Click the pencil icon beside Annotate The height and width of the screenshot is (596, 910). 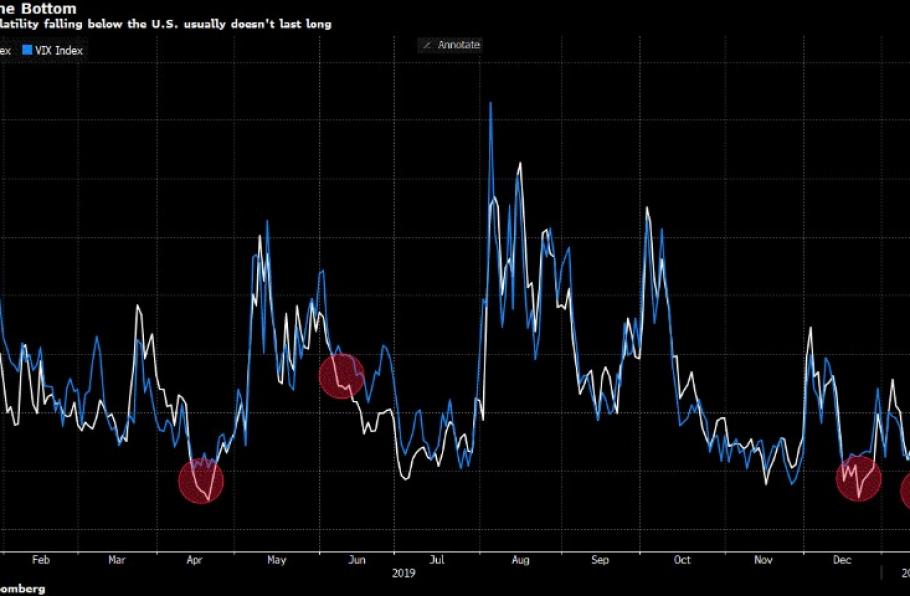pos(428,45)
